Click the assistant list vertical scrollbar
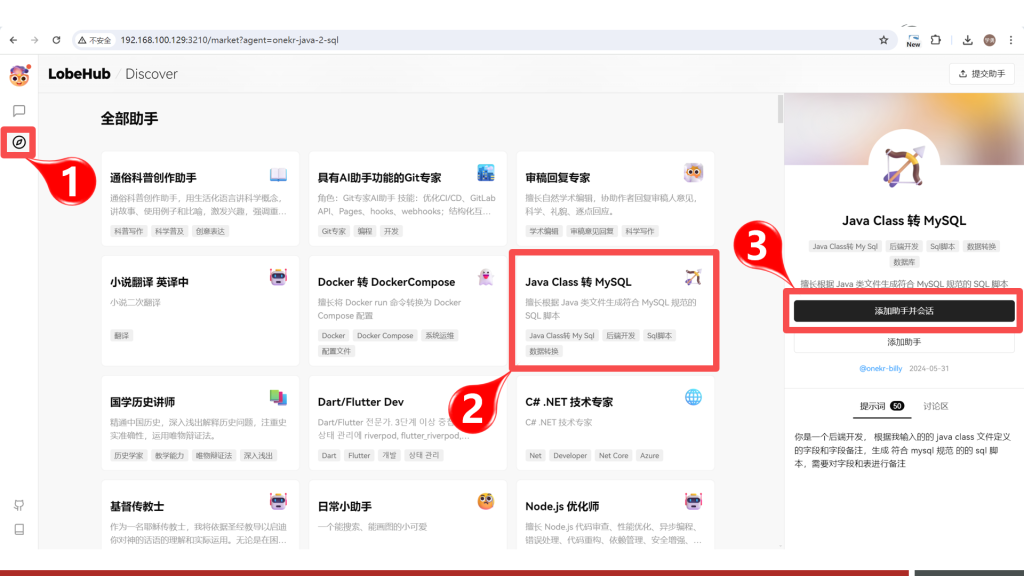 click(780, 110)
